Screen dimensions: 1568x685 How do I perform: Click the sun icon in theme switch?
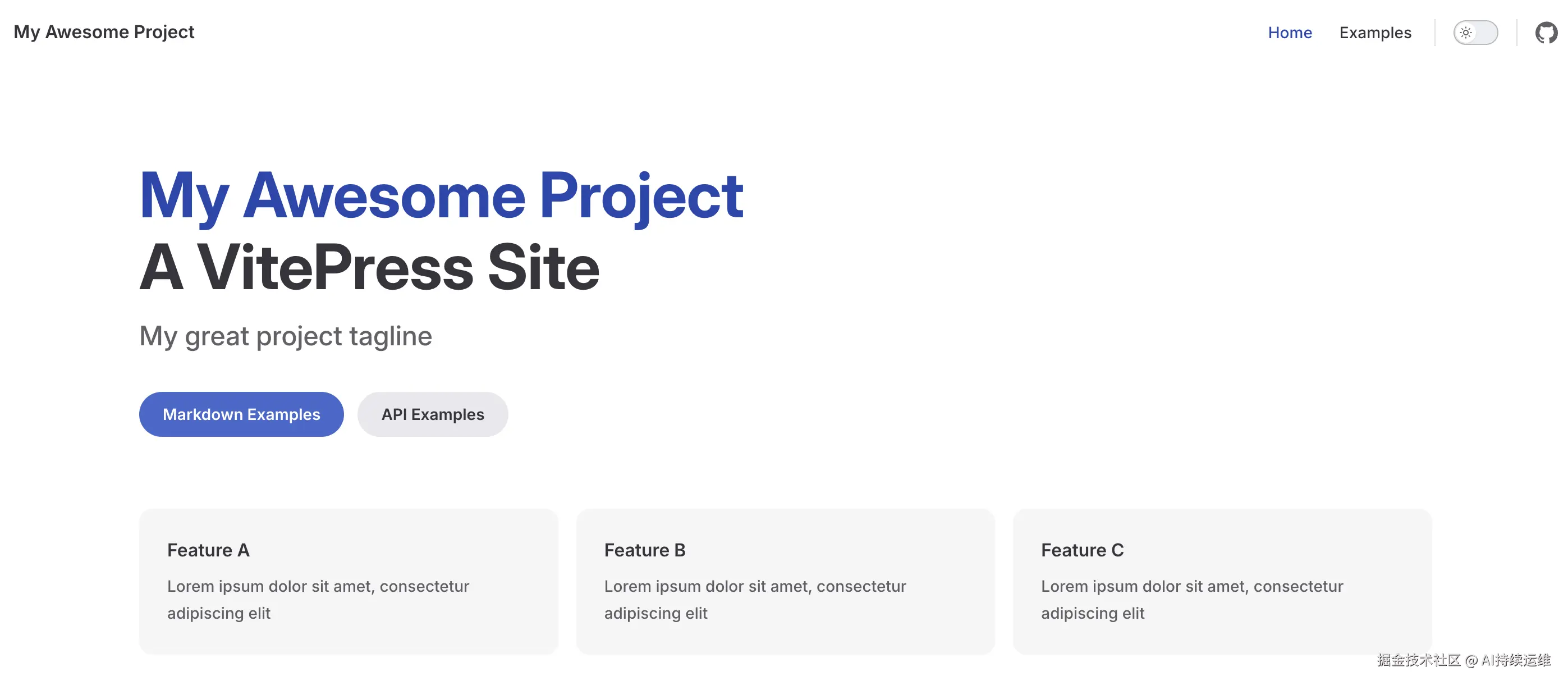(x=1466, y=32)
